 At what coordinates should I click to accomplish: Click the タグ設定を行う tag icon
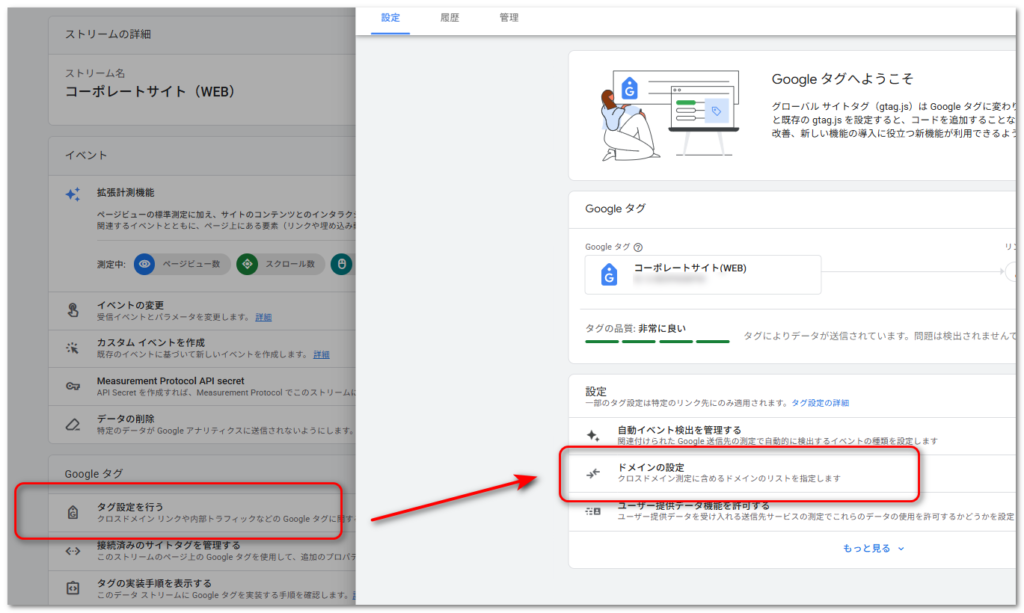coord(72,512)
